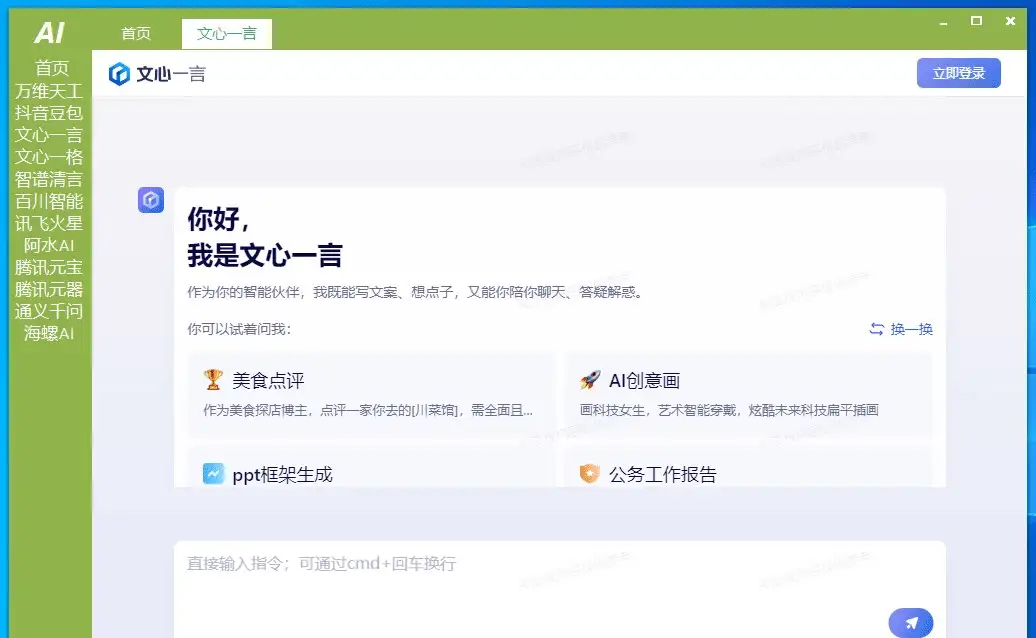Screen dimensions: 1036x638
Task: Select 通义千问 in the sidebar
Action: (x=49, y=311)
